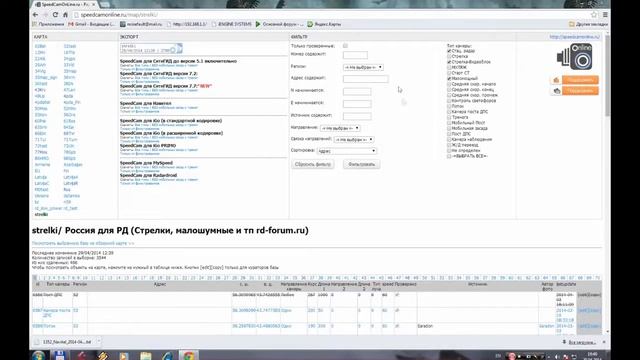
Task: Check the Контроль светофоров option
Action: [x=449, y=100]
